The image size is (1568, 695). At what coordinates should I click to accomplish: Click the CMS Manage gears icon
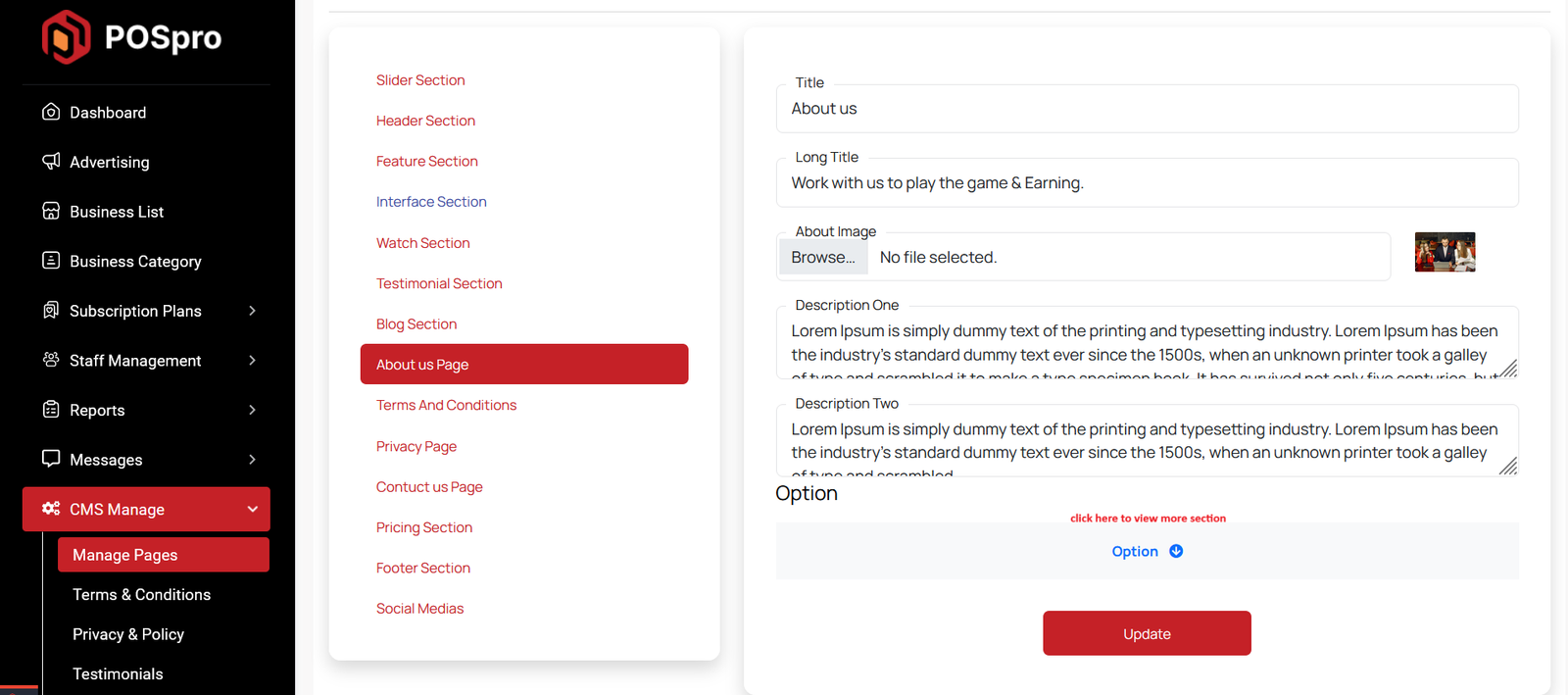pyautogui.click(x=51, y=509)
